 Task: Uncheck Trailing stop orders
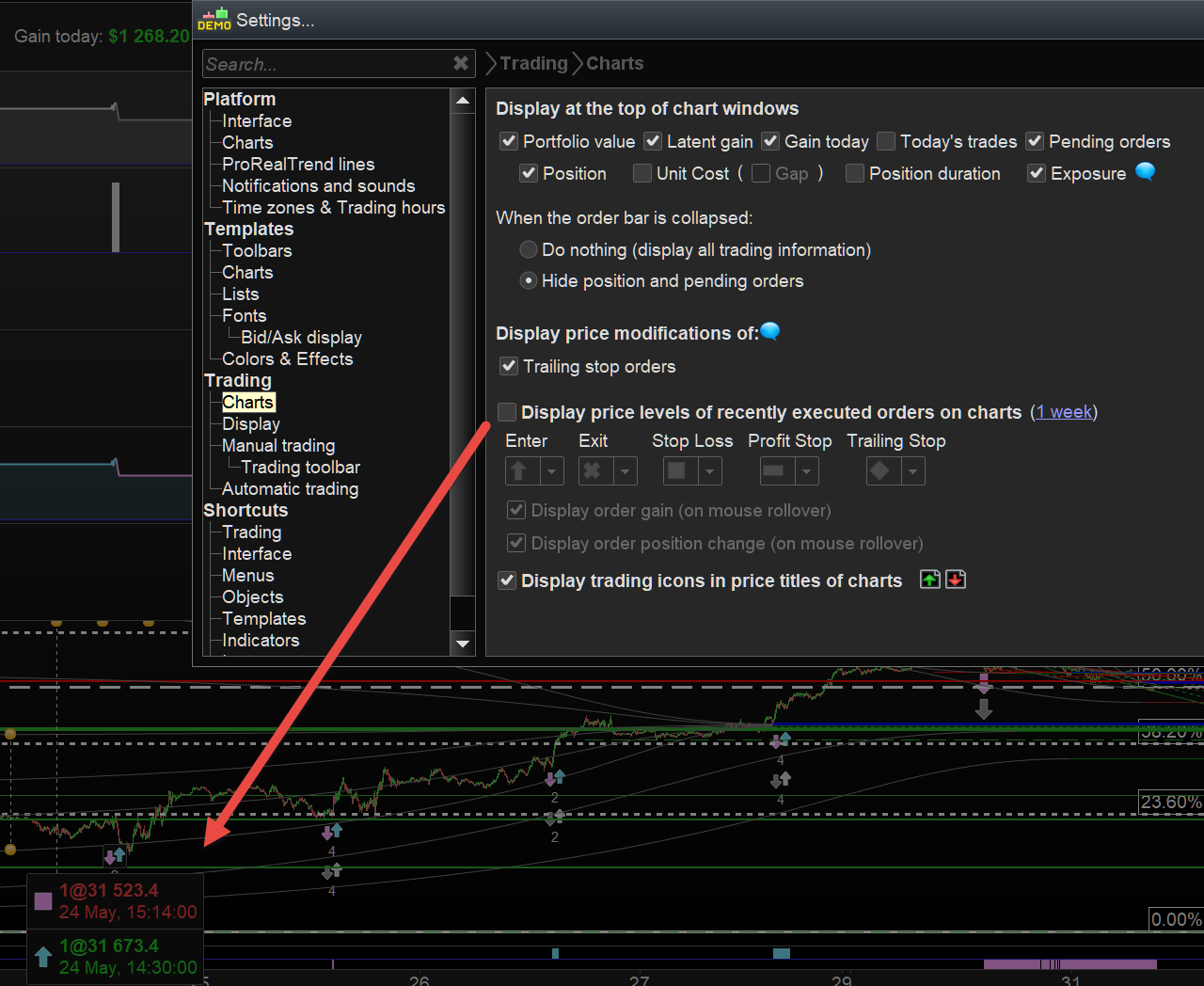tap(509, 366)
